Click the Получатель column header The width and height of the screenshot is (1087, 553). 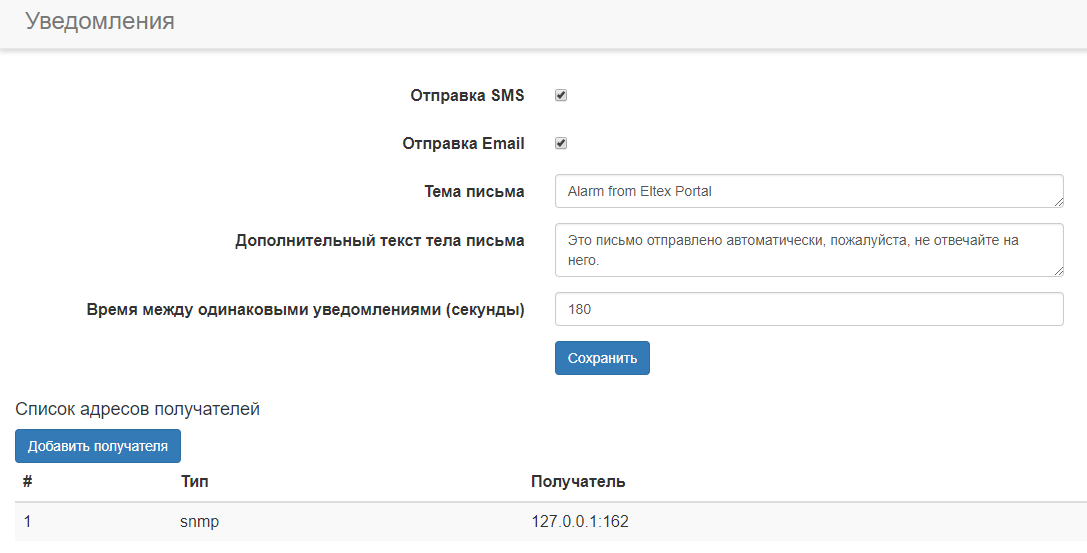[578, 482]
